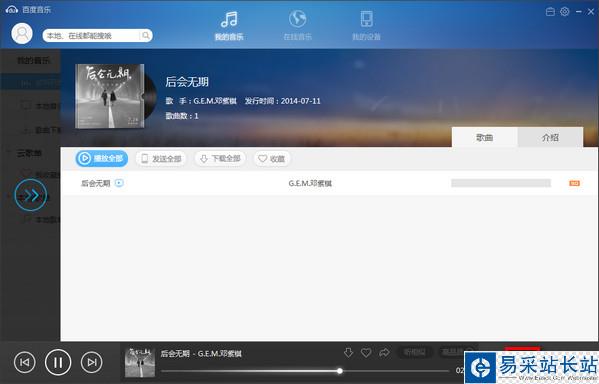Close the Baidu Music window
The width and height of the screenshot is (599, 384).
click(x=591, y=11)
